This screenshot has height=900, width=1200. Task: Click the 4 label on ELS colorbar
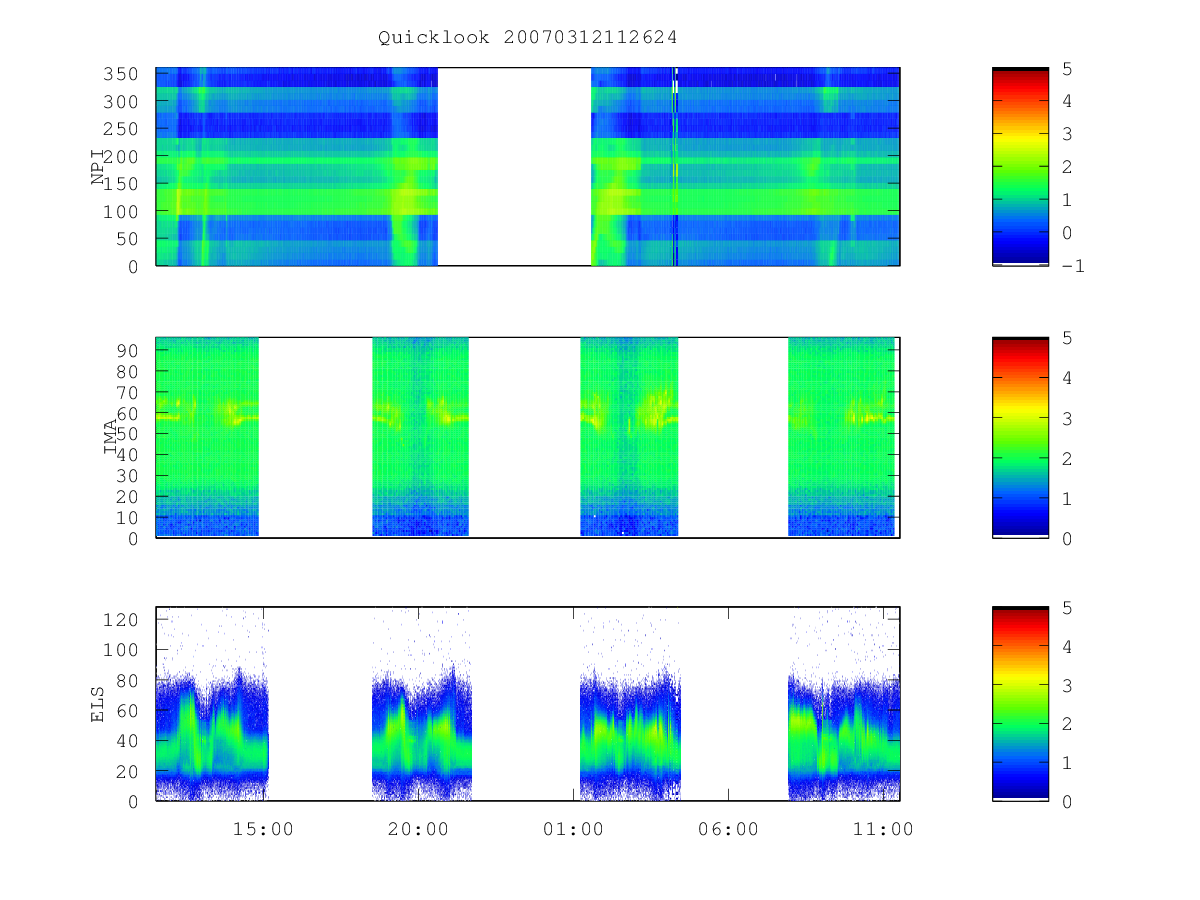(1066, 647)
